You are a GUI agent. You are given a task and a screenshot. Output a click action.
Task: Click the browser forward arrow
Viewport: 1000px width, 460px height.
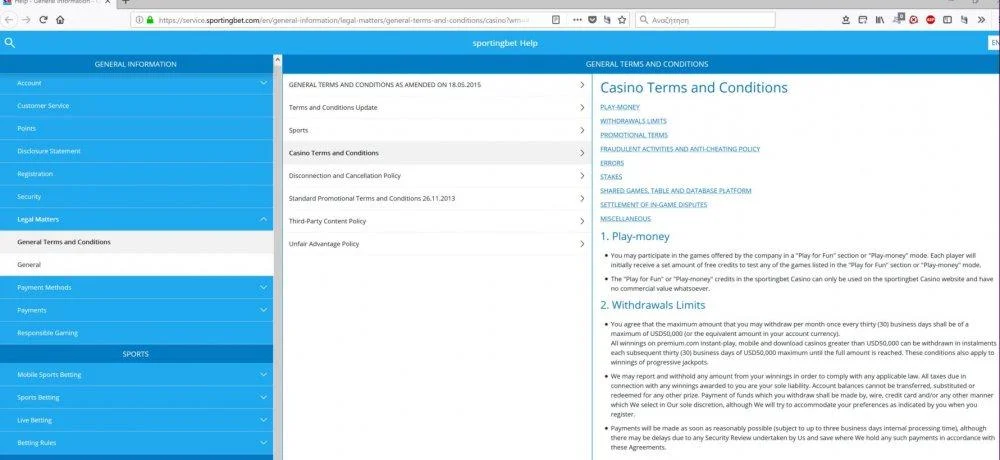[26, 20]
